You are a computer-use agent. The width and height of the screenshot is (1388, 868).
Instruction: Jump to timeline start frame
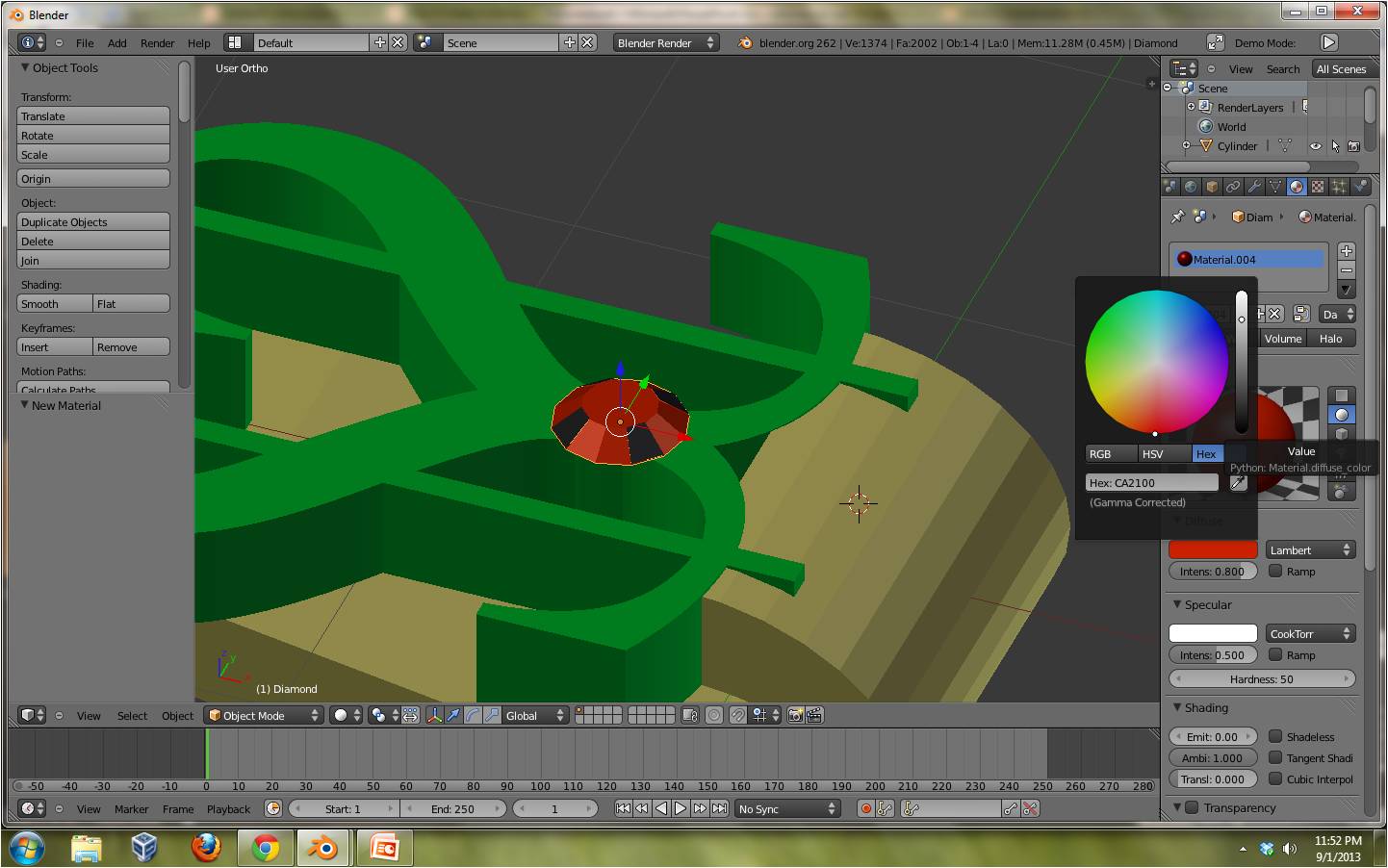click(623, 808)
